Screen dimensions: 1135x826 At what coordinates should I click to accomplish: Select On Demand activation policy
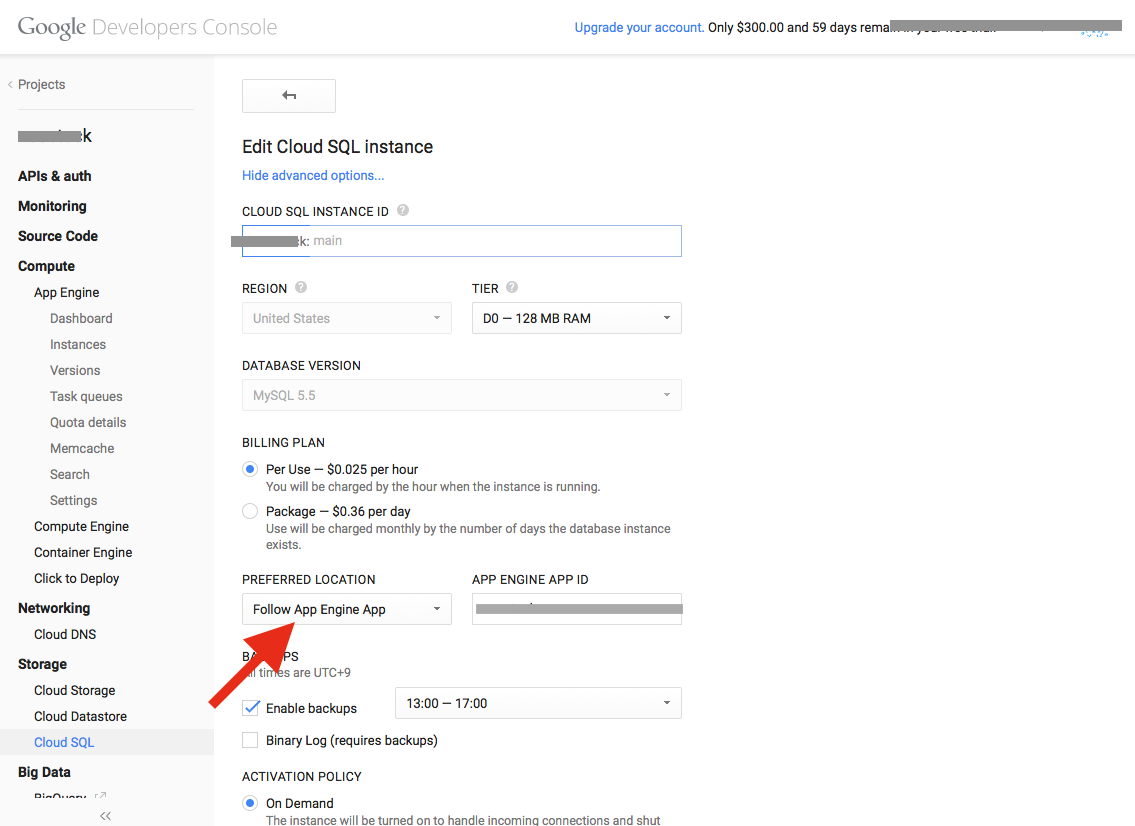pos(250,803)
